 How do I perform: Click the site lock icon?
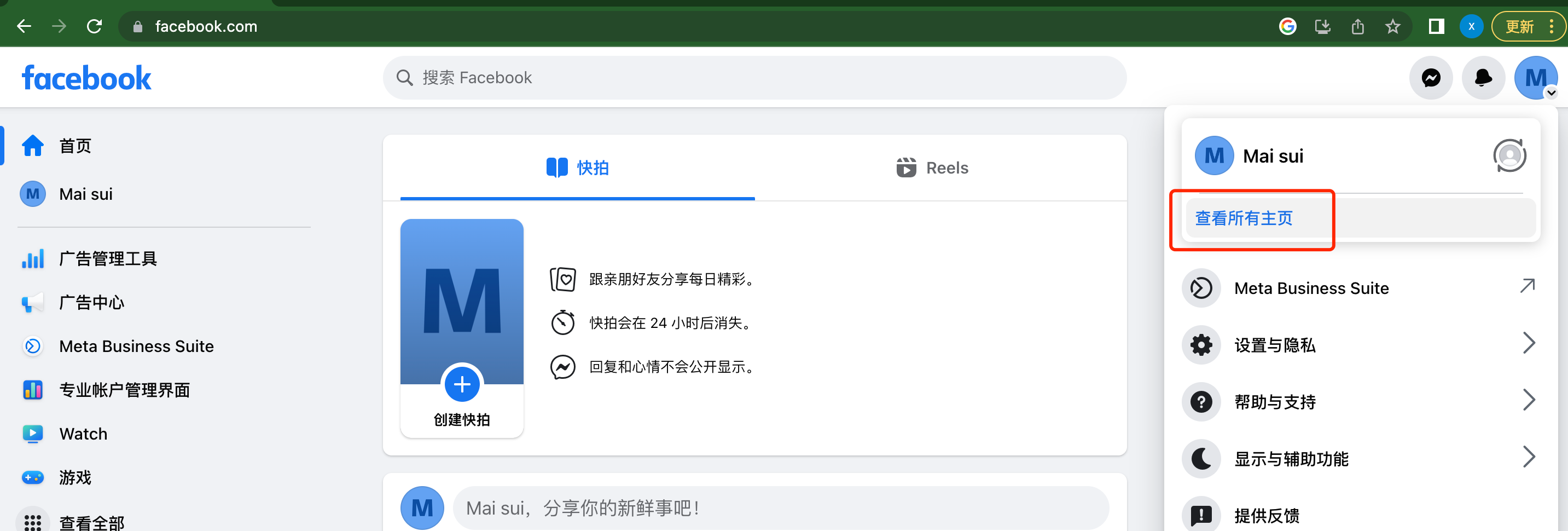pyautogui.click(x=137, y=26)
